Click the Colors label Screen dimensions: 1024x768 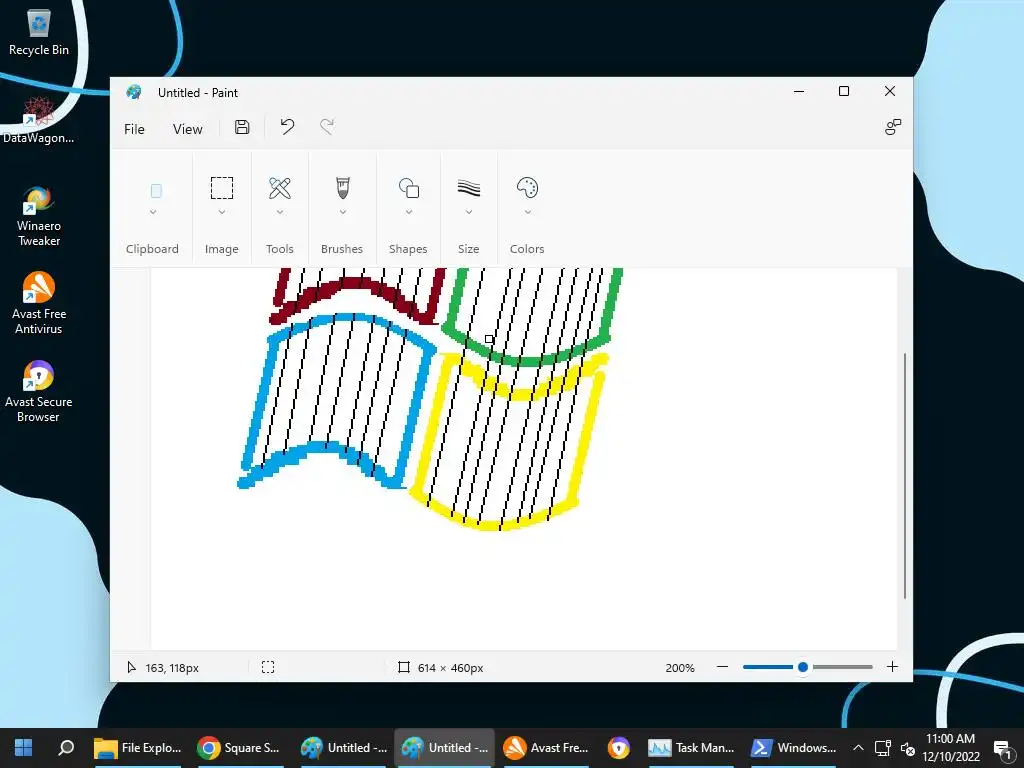click(527, 249)
